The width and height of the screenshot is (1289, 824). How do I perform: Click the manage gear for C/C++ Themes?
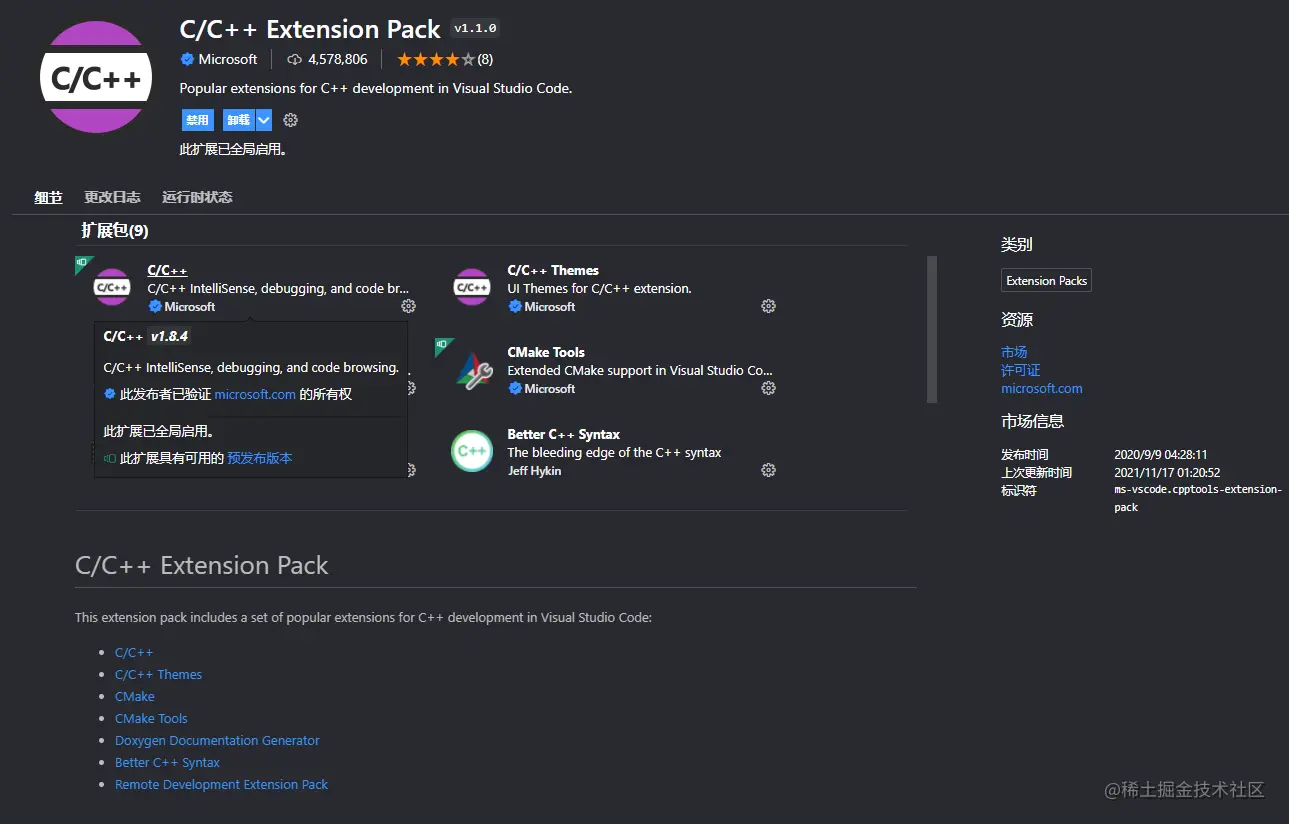tap(768, 306)
